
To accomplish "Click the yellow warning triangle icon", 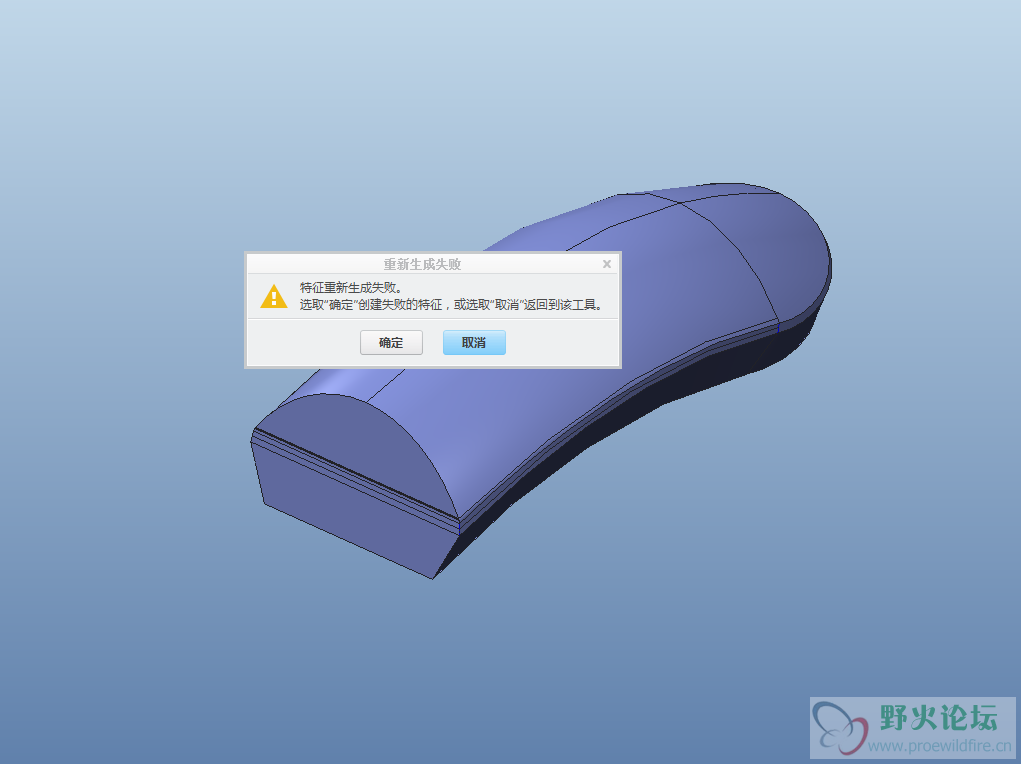I will [274, 296].
